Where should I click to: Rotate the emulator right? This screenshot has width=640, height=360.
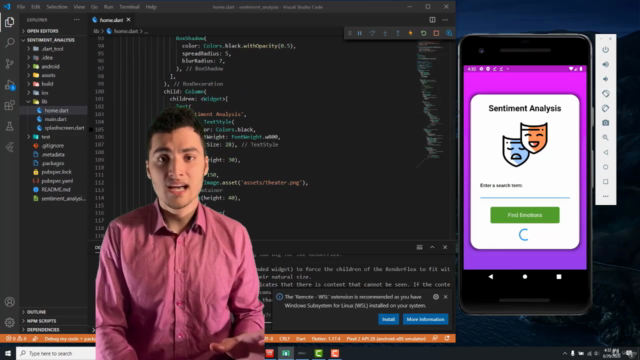tap(606, 108)
